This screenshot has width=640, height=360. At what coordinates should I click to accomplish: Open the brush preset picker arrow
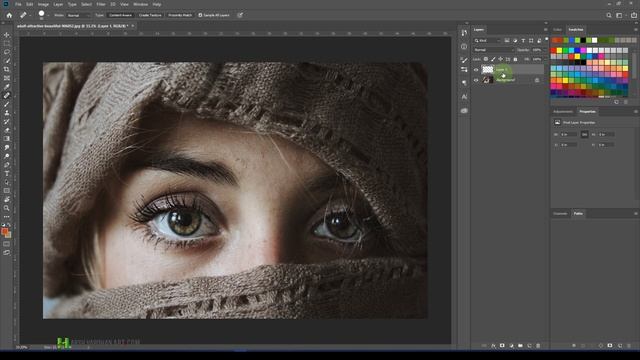click(49, 15)
